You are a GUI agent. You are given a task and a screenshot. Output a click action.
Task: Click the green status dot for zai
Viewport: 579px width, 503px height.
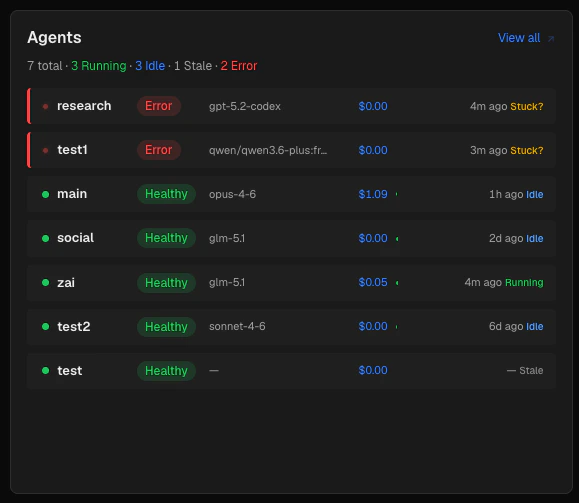(x=45, y=283)
